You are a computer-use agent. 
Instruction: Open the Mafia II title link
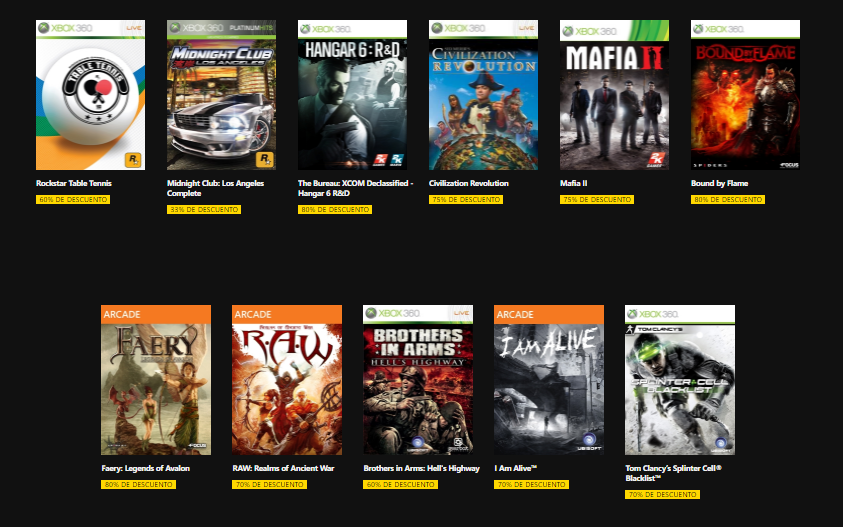(574, 183)
